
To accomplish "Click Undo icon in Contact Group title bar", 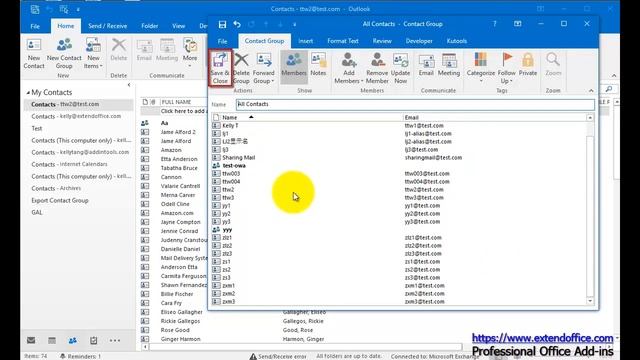I will coord(237,24).
